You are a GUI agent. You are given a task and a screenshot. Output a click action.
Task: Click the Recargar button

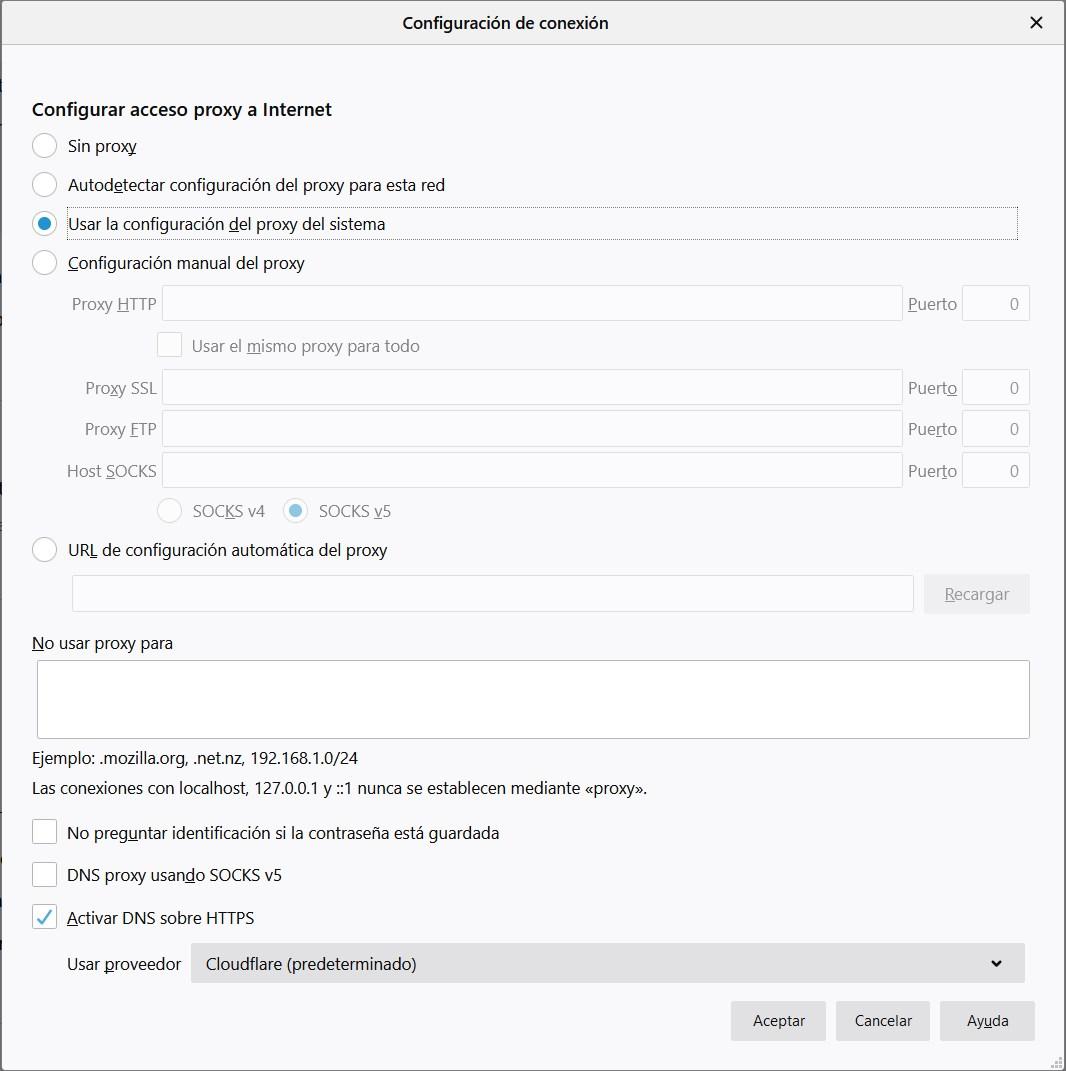pyautogui.click(x=976, y=594)
